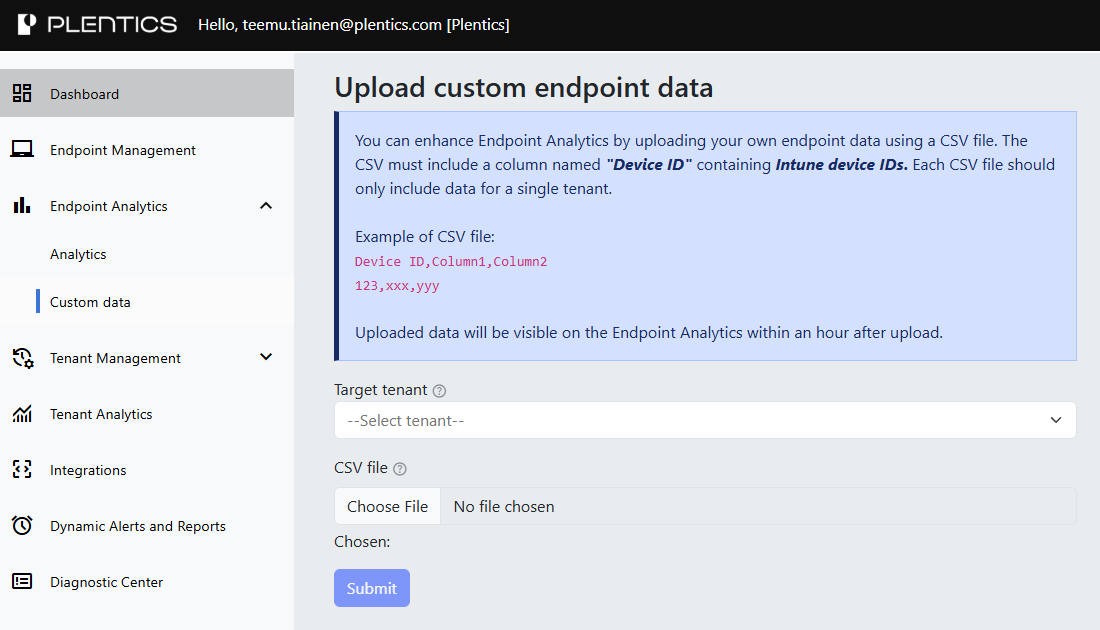Viewport: 1100px width, 630px height.
Task: Select Custom data in the sidebar
Action: coord(90,302)
